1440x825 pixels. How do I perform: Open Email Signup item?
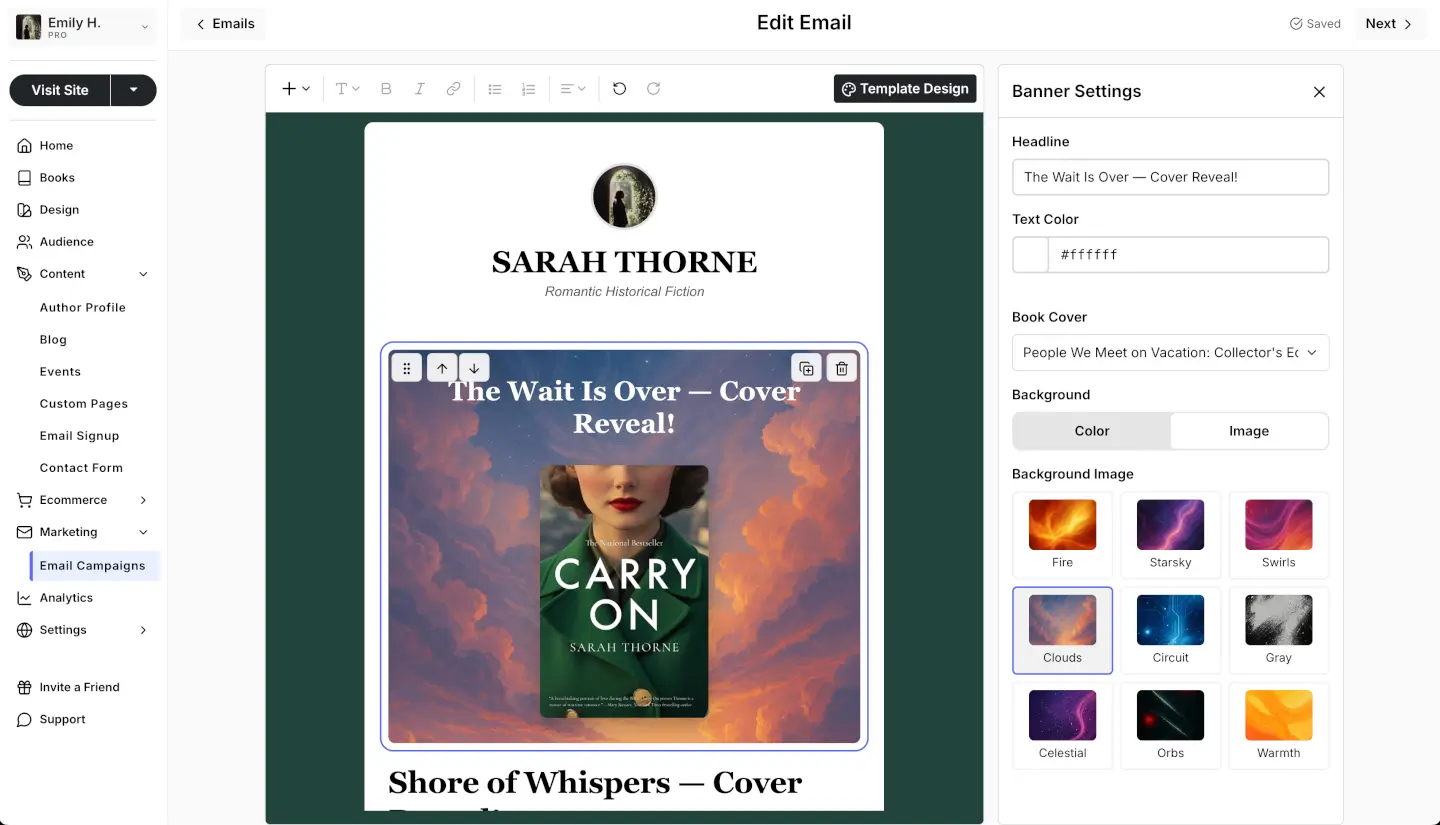pos(79,436)
